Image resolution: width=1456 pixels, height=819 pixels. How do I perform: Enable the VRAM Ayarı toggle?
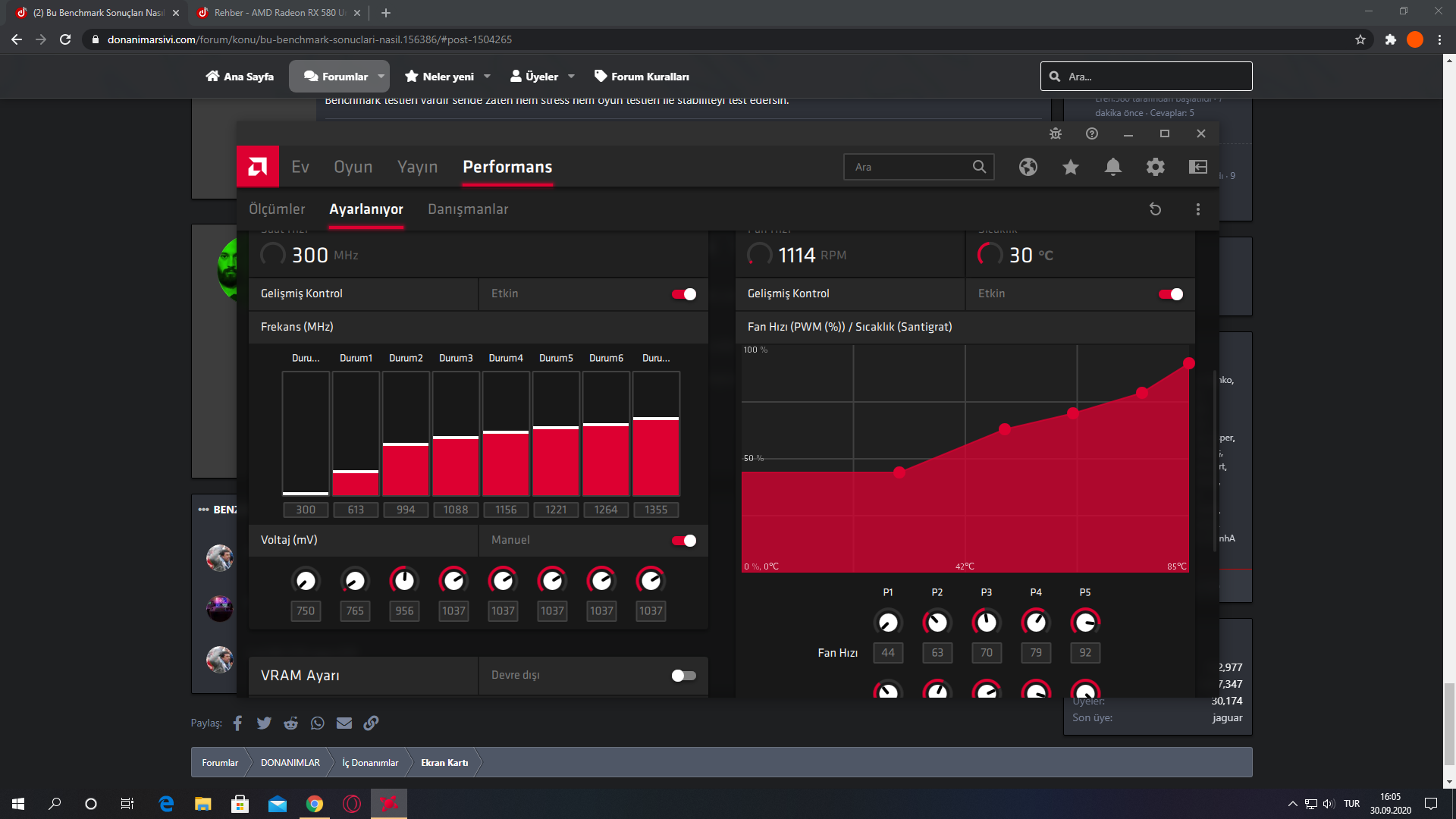click(x=683, y=676)
